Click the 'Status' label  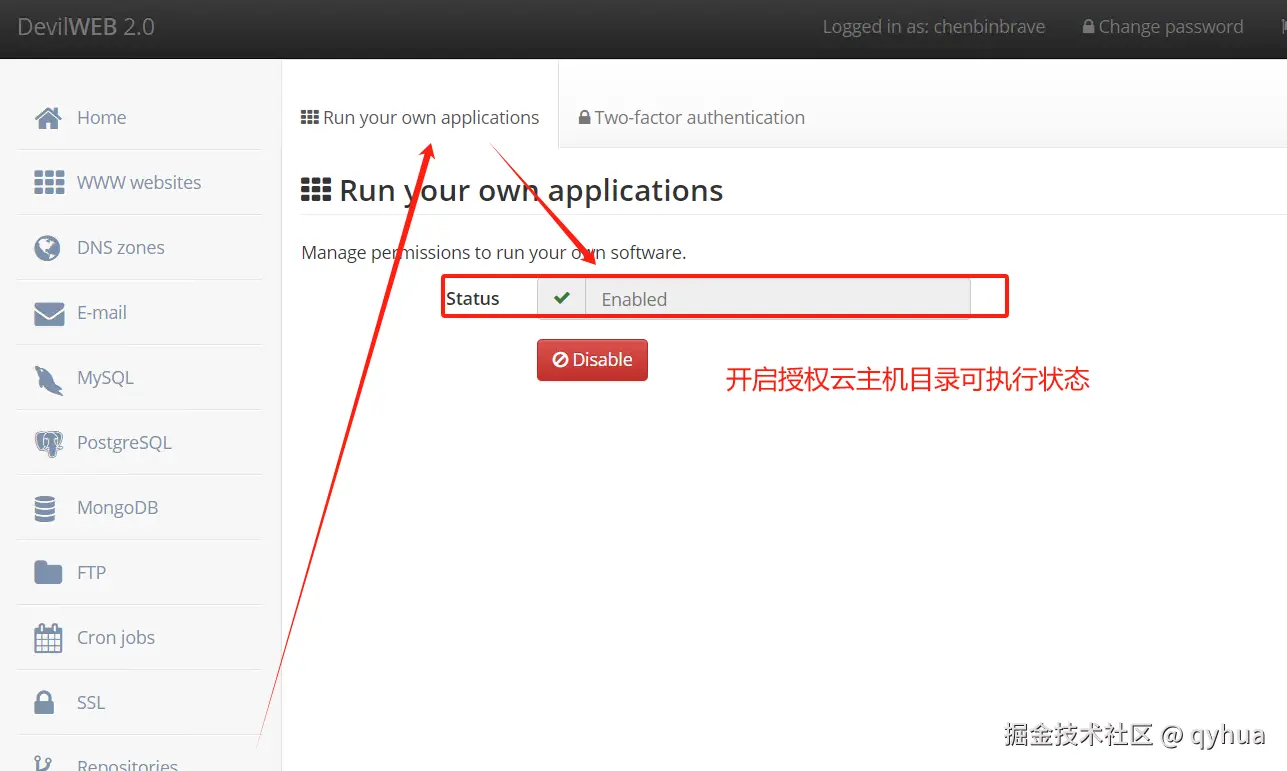point(473,298)
